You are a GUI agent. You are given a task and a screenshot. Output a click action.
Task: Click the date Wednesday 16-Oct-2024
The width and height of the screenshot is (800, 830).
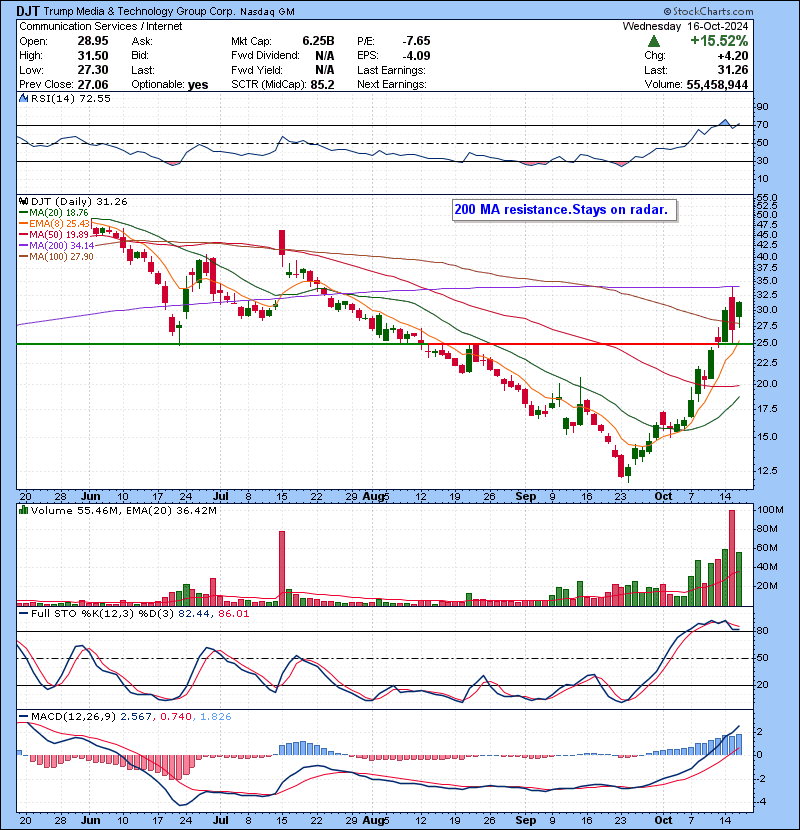coord(685,26)
